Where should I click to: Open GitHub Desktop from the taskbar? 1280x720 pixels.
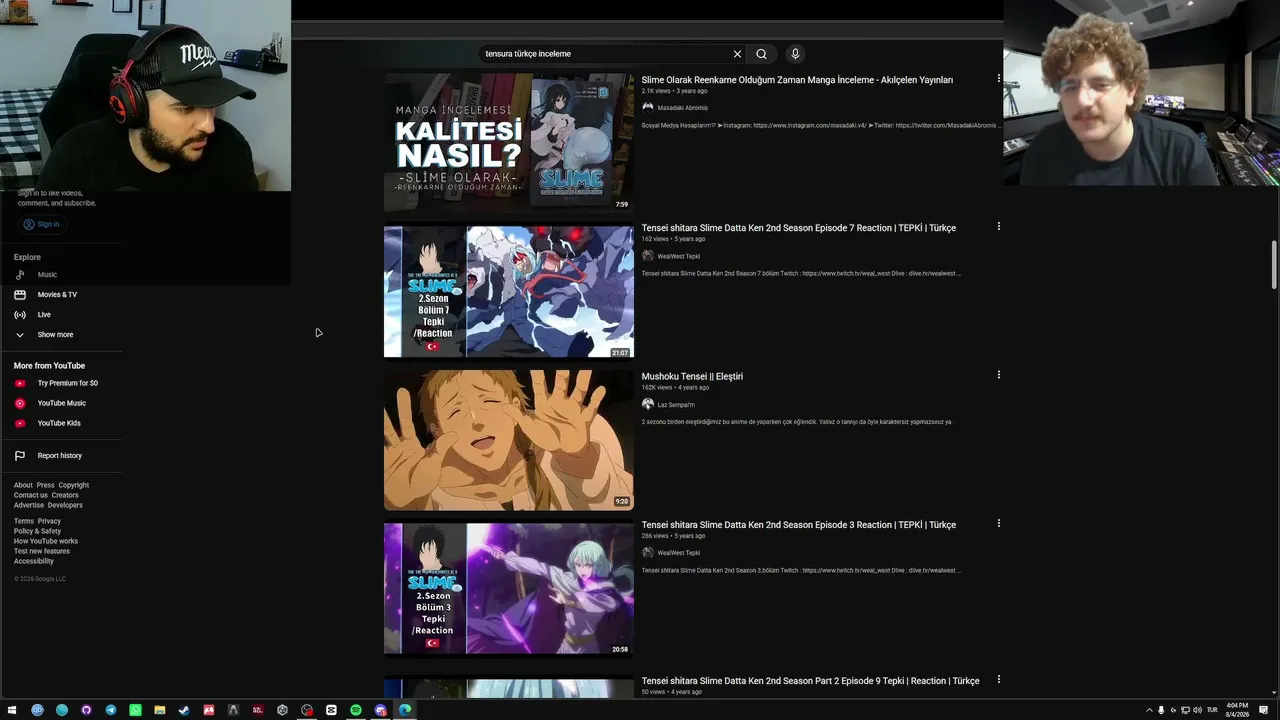click(x=86, y=710)
